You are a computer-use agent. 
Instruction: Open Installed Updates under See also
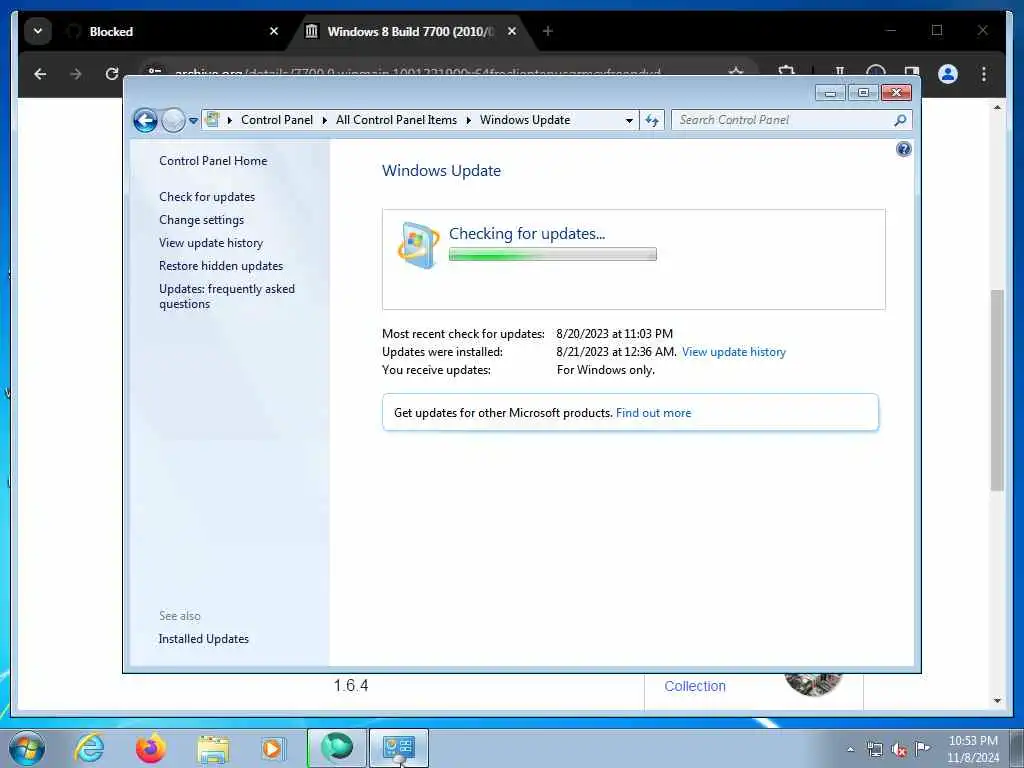tap(204, 639)
